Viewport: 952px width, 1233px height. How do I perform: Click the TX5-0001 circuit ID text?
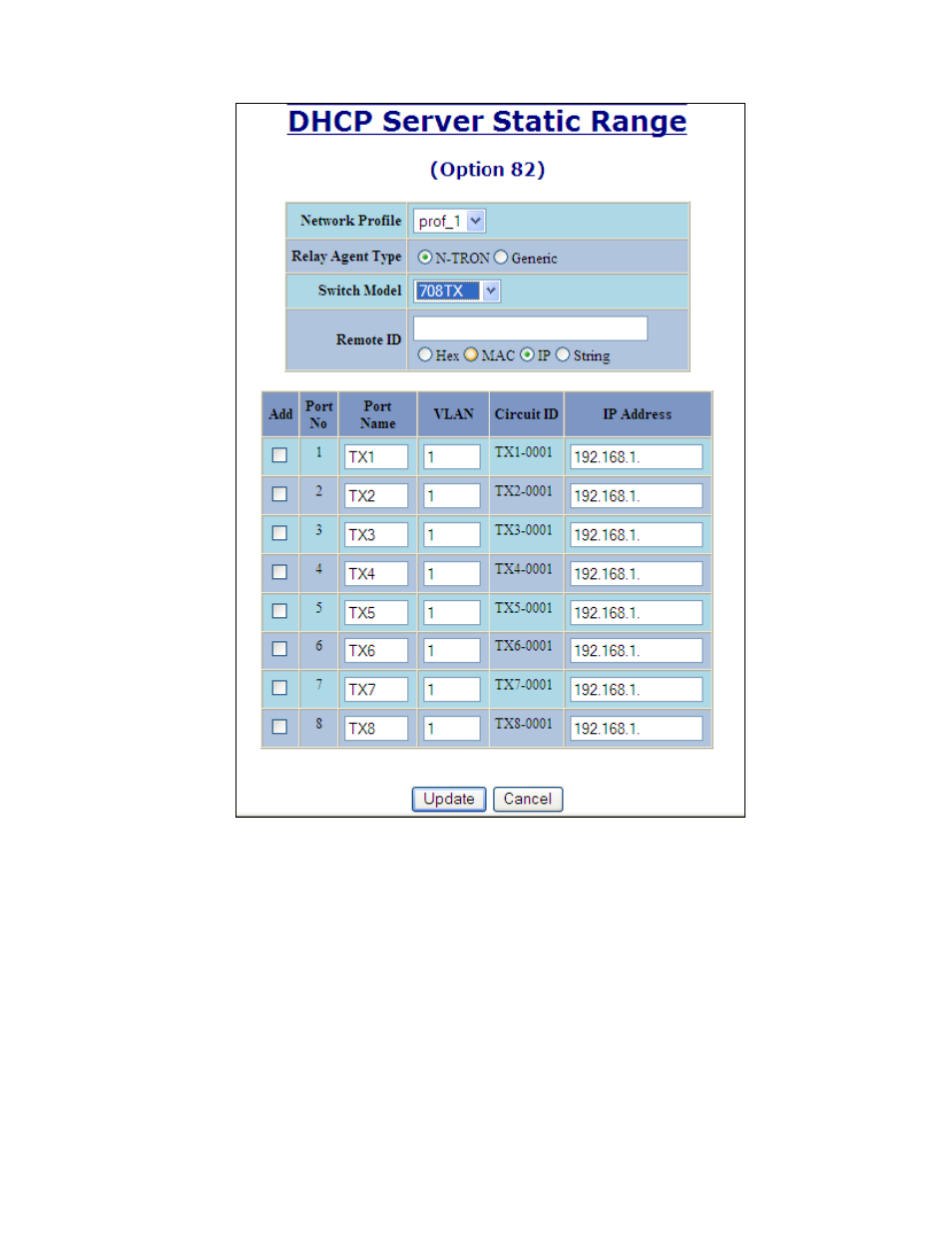[524, 608]
